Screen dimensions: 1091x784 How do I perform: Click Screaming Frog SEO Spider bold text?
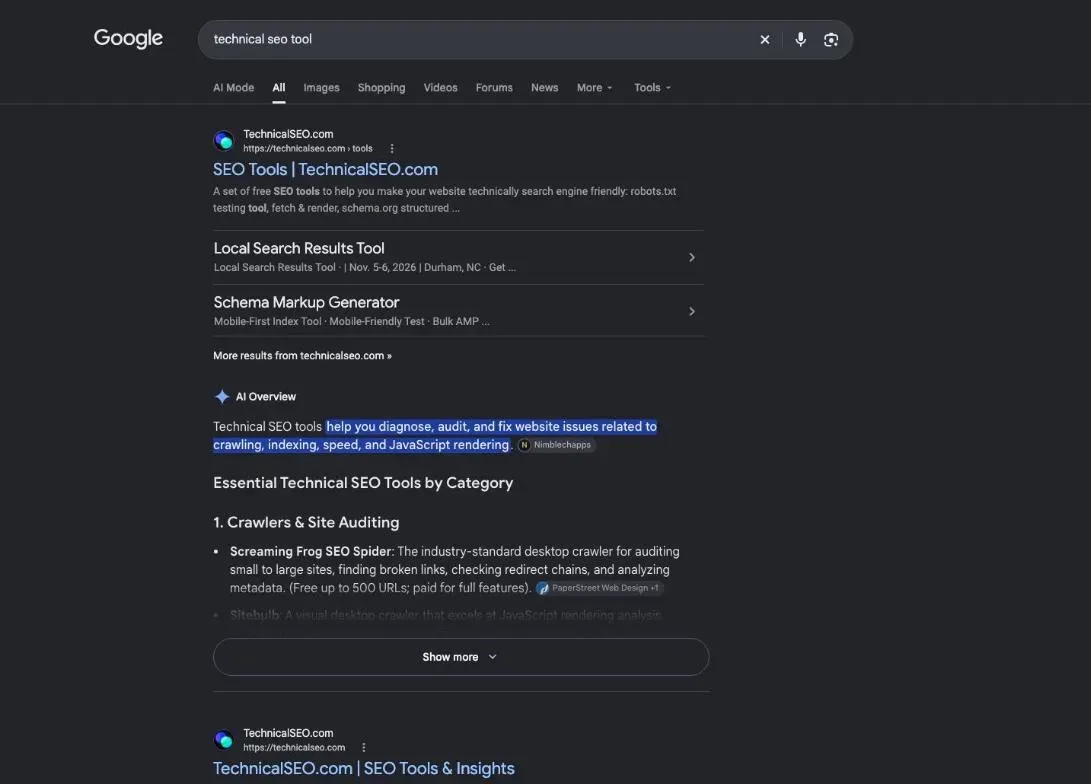(311, 552)
